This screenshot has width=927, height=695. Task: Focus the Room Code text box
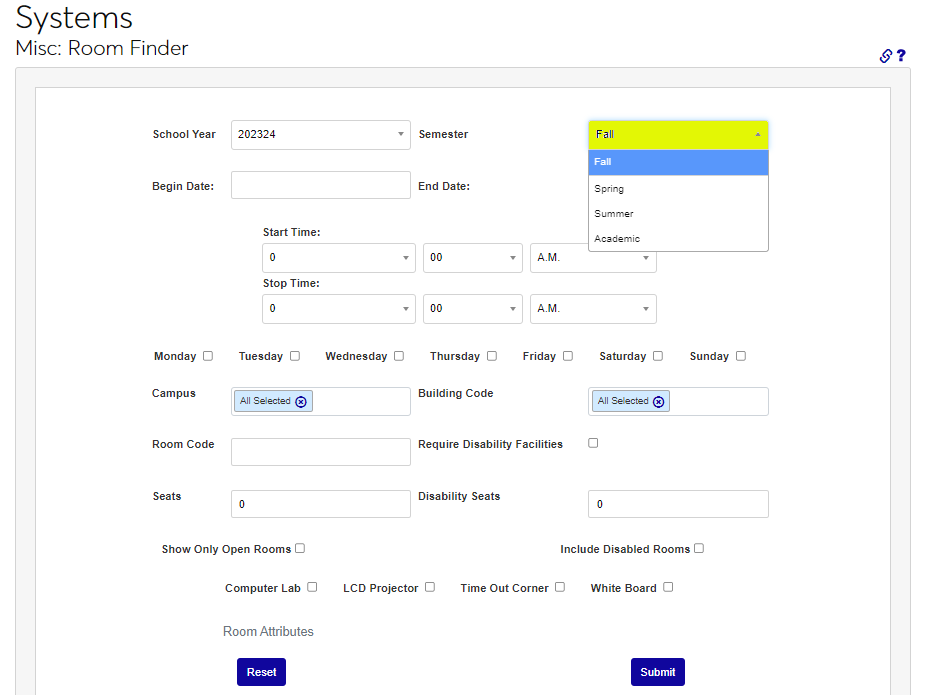coord(320,452)
